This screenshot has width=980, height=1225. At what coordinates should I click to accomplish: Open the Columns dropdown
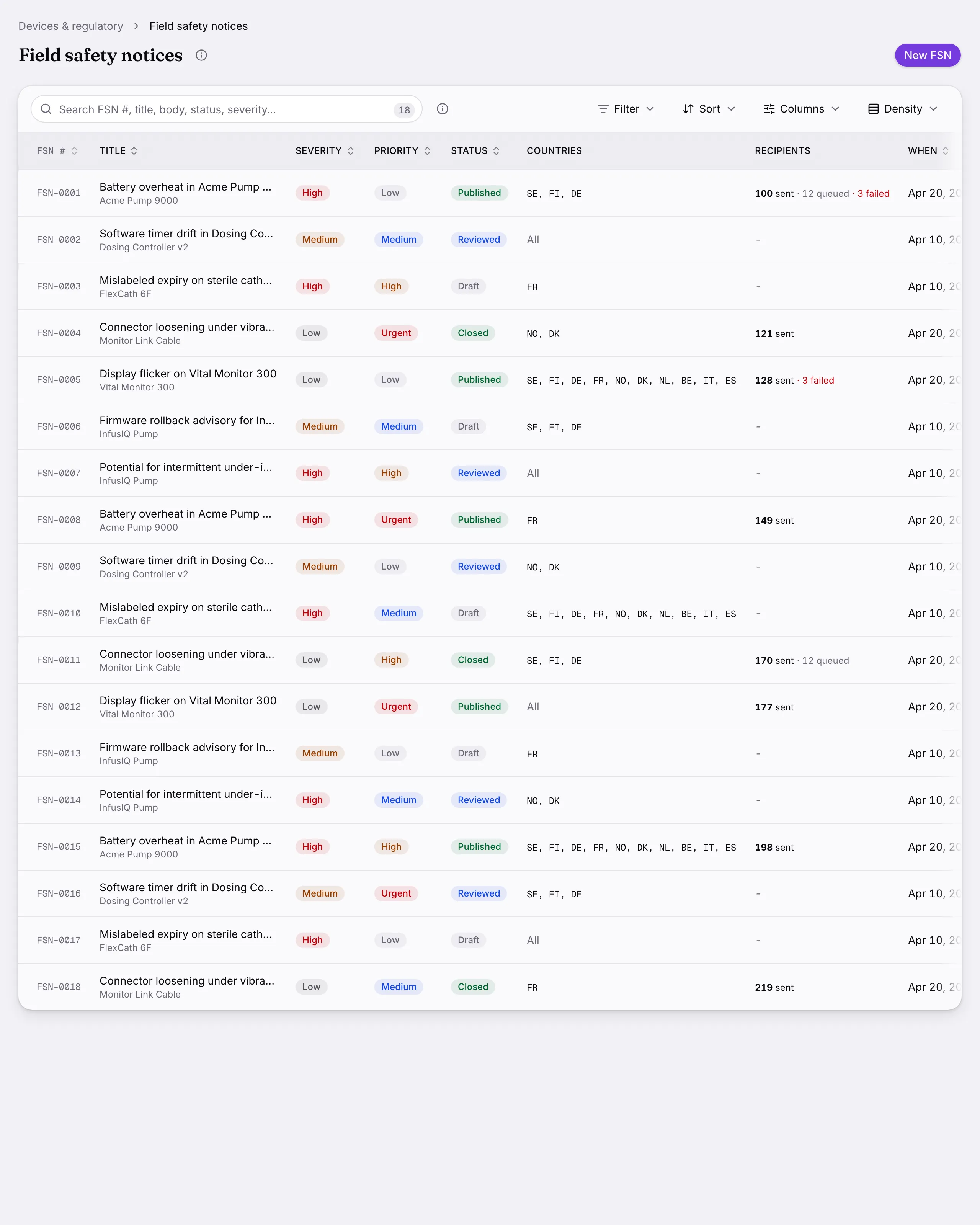(802, 108)
